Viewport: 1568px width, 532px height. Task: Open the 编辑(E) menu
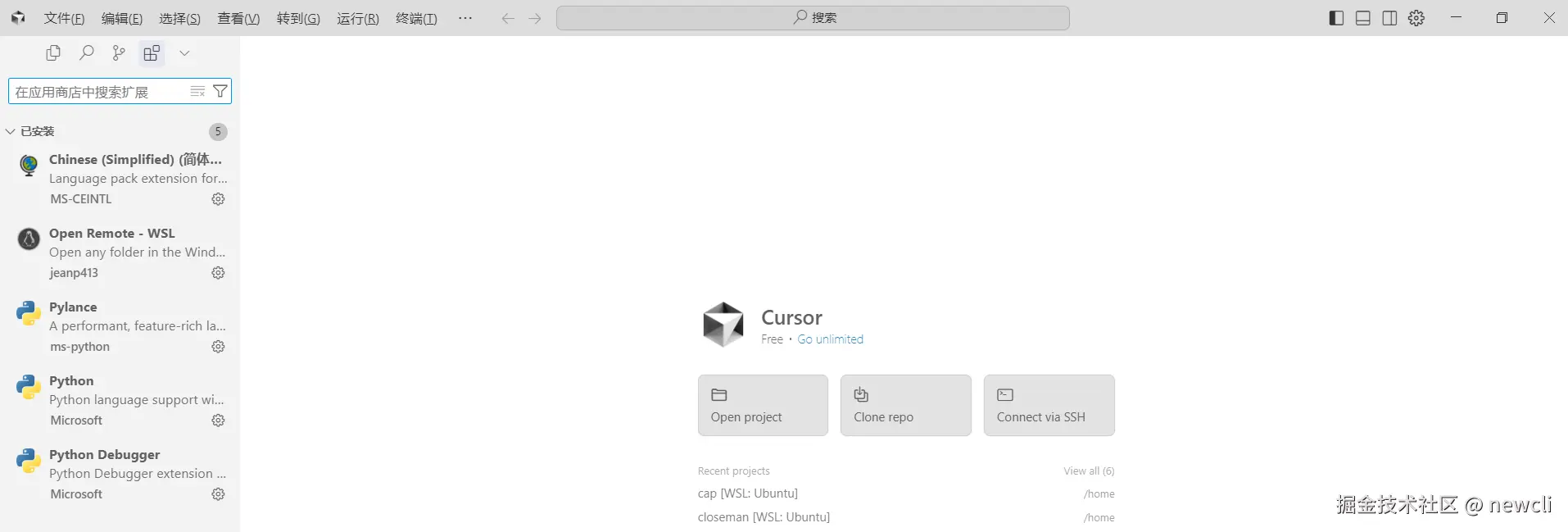121,18
